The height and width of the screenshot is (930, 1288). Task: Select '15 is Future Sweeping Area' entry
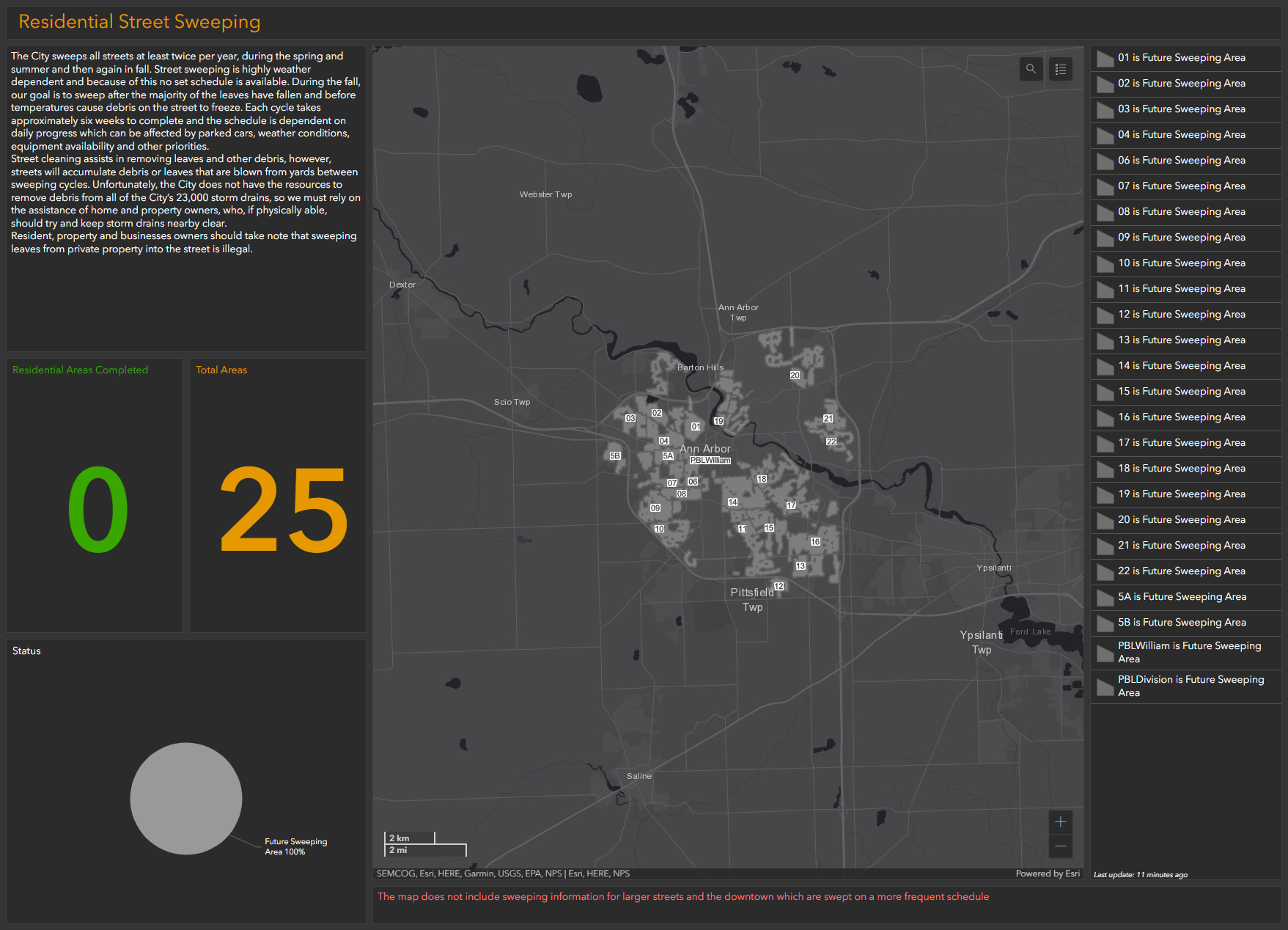[x=1181, y=392]
